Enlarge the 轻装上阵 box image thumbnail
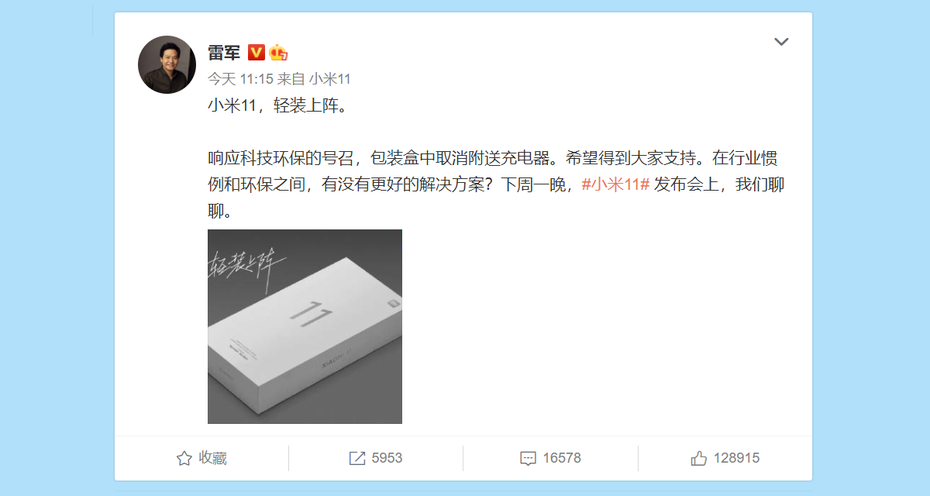This screenshot has width=930, height=496. pos(305,326)
